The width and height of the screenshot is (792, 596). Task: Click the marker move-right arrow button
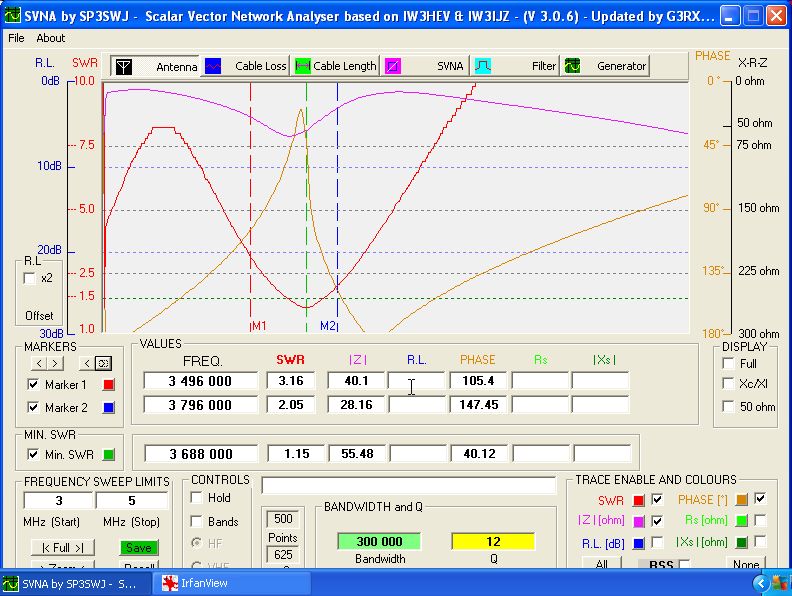(x=56, y=363)
